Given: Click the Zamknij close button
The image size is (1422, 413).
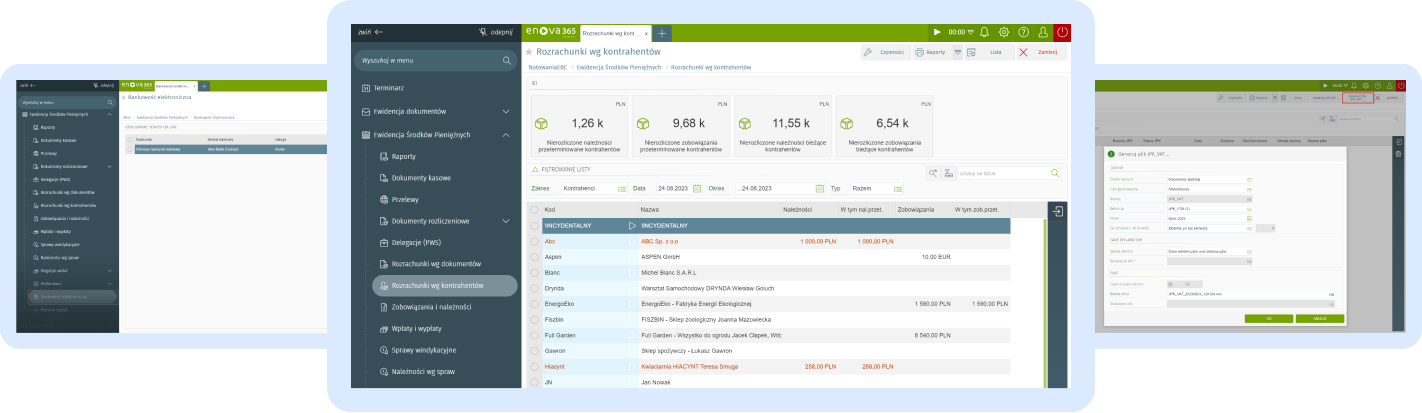Looking at the screenshot, I should (x=1042, y=51).
